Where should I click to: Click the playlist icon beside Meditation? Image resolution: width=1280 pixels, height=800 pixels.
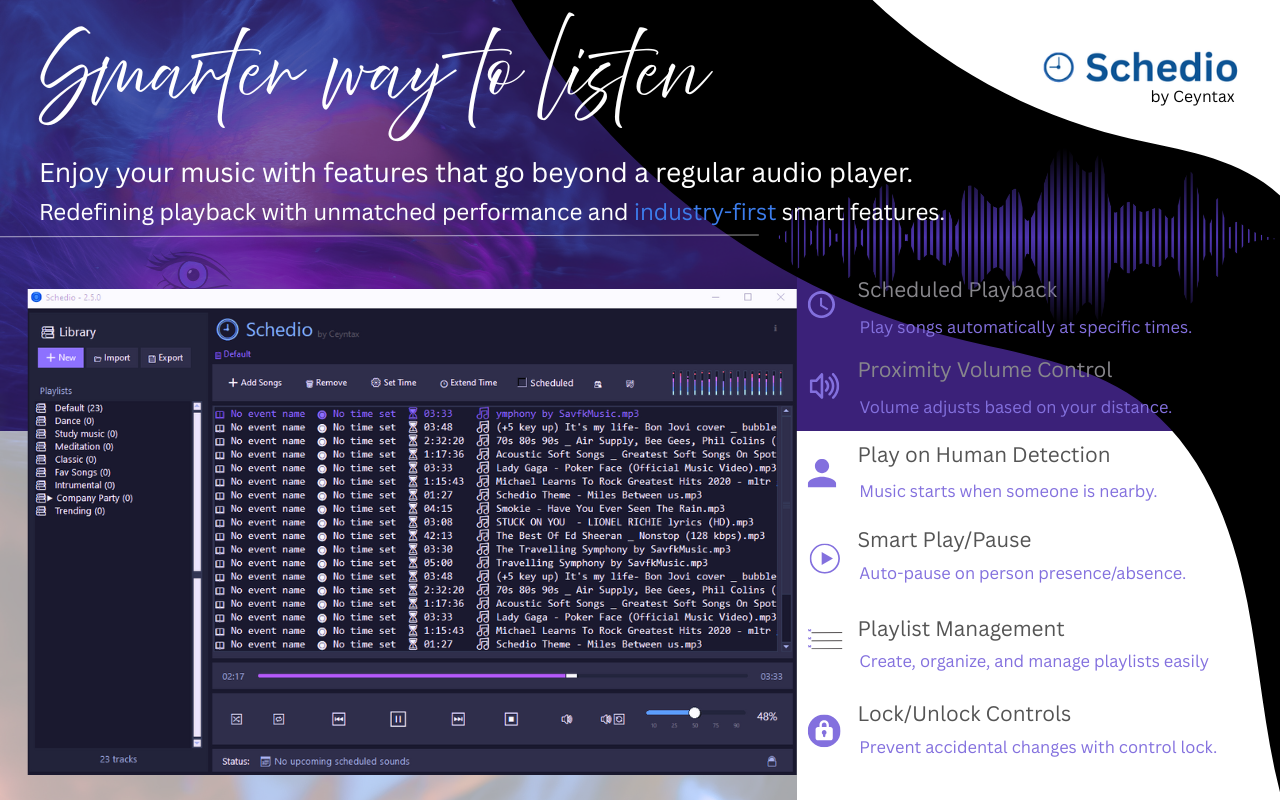coord(41,447)
